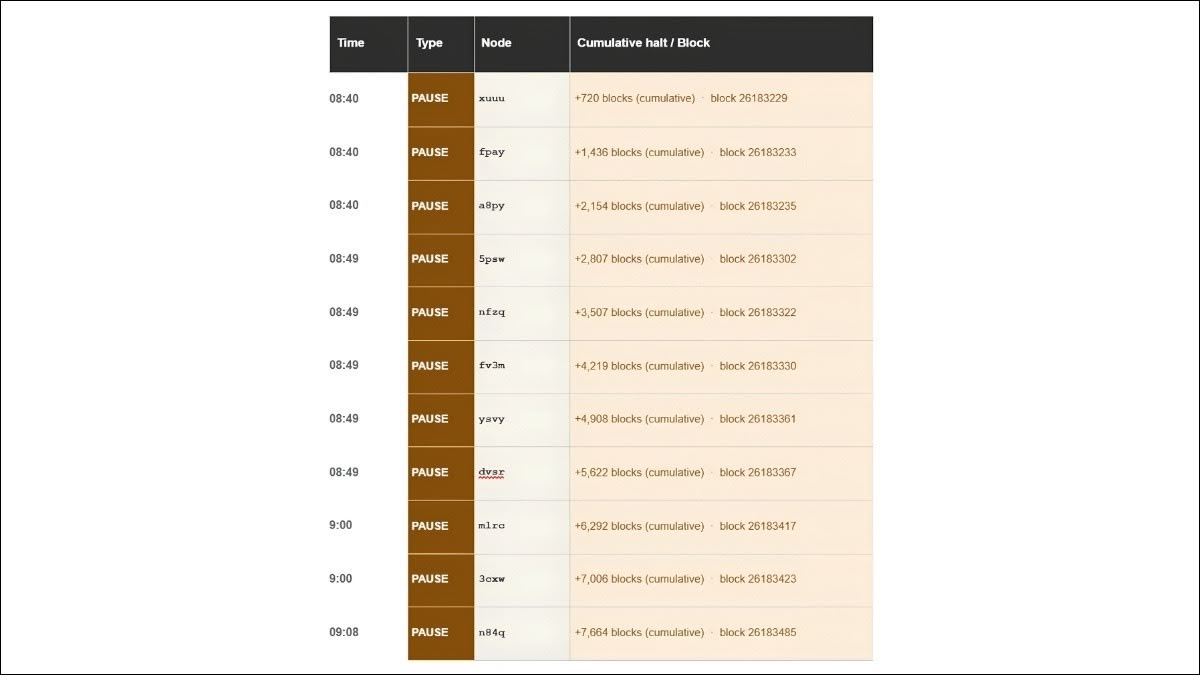Click "+4,219 blocks (cumulative)" text
Image resolution: width=1200 pixels, height=675 pixels.
pyautogui.click(x=639, y=366)
